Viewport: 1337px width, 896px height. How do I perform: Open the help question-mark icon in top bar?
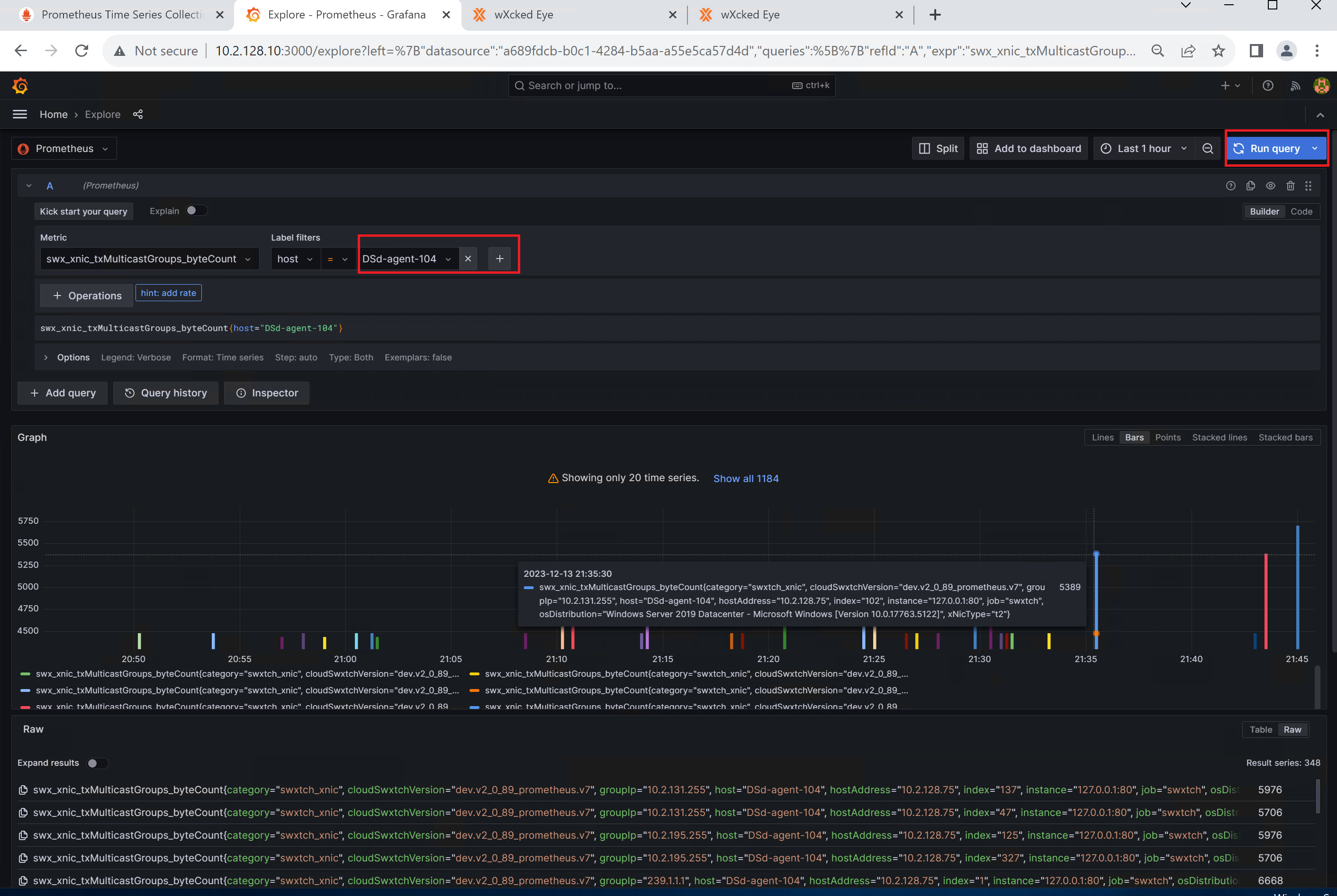[1268, 86]
